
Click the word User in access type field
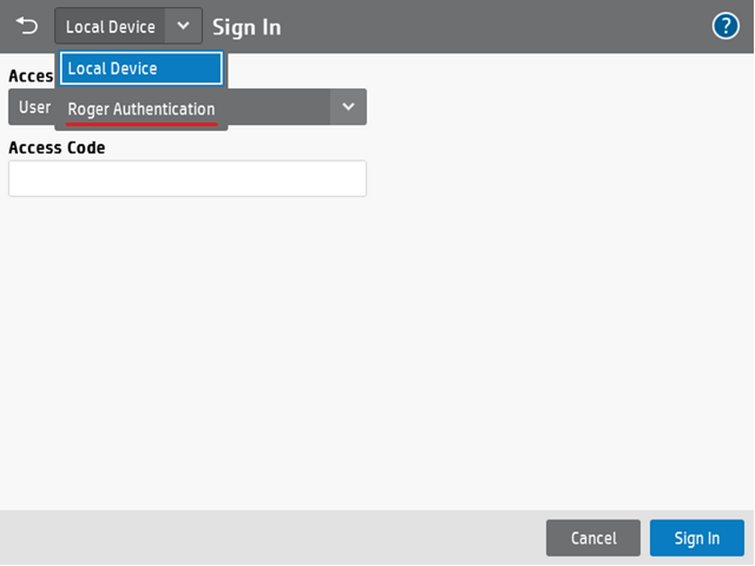34,107
